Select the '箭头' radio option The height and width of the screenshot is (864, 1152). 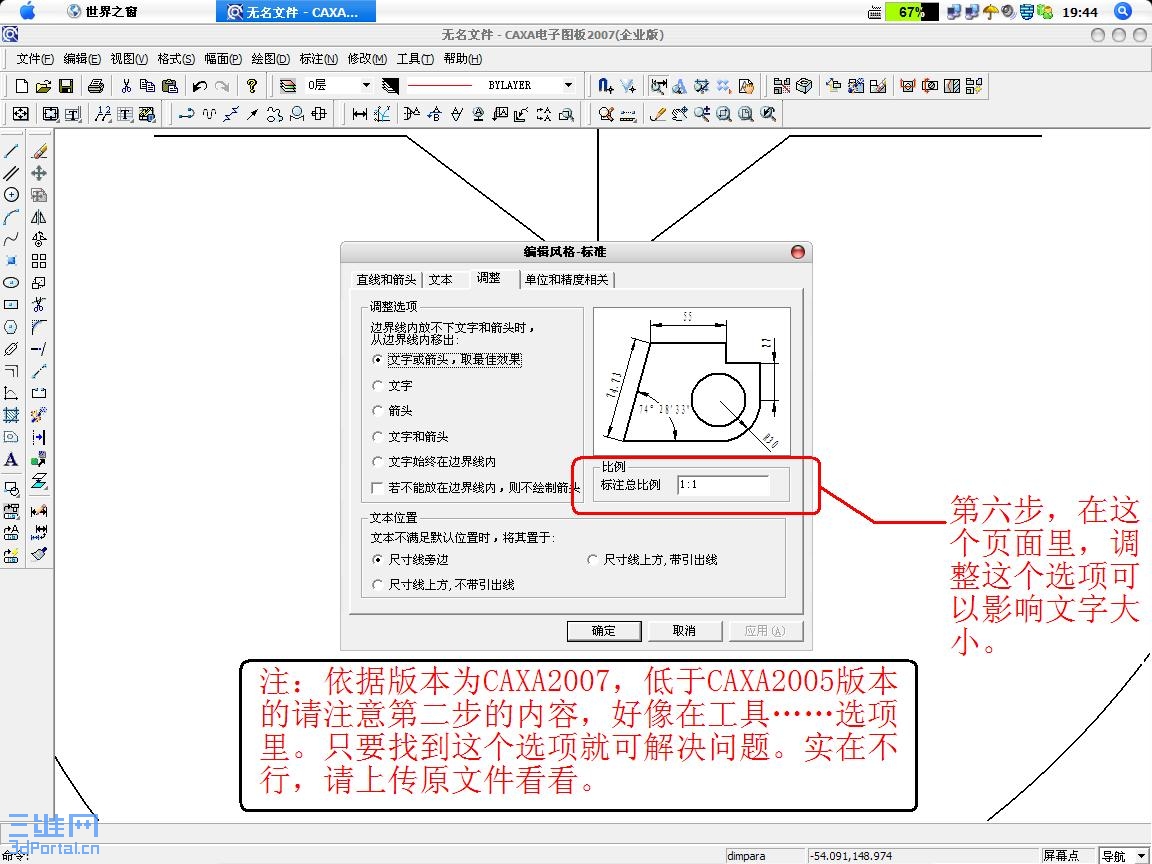point(392,411)
